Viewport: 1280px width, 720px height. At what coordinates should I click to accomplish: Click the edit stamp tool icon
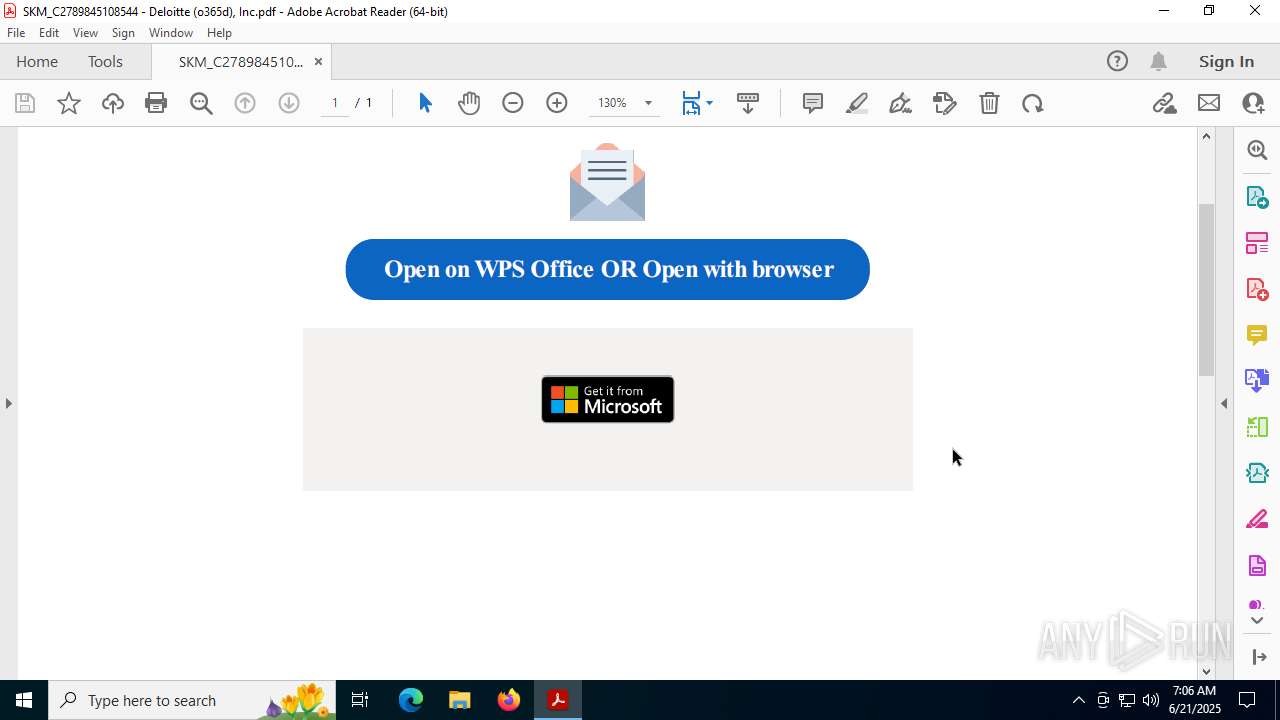(x=945, y=103)
